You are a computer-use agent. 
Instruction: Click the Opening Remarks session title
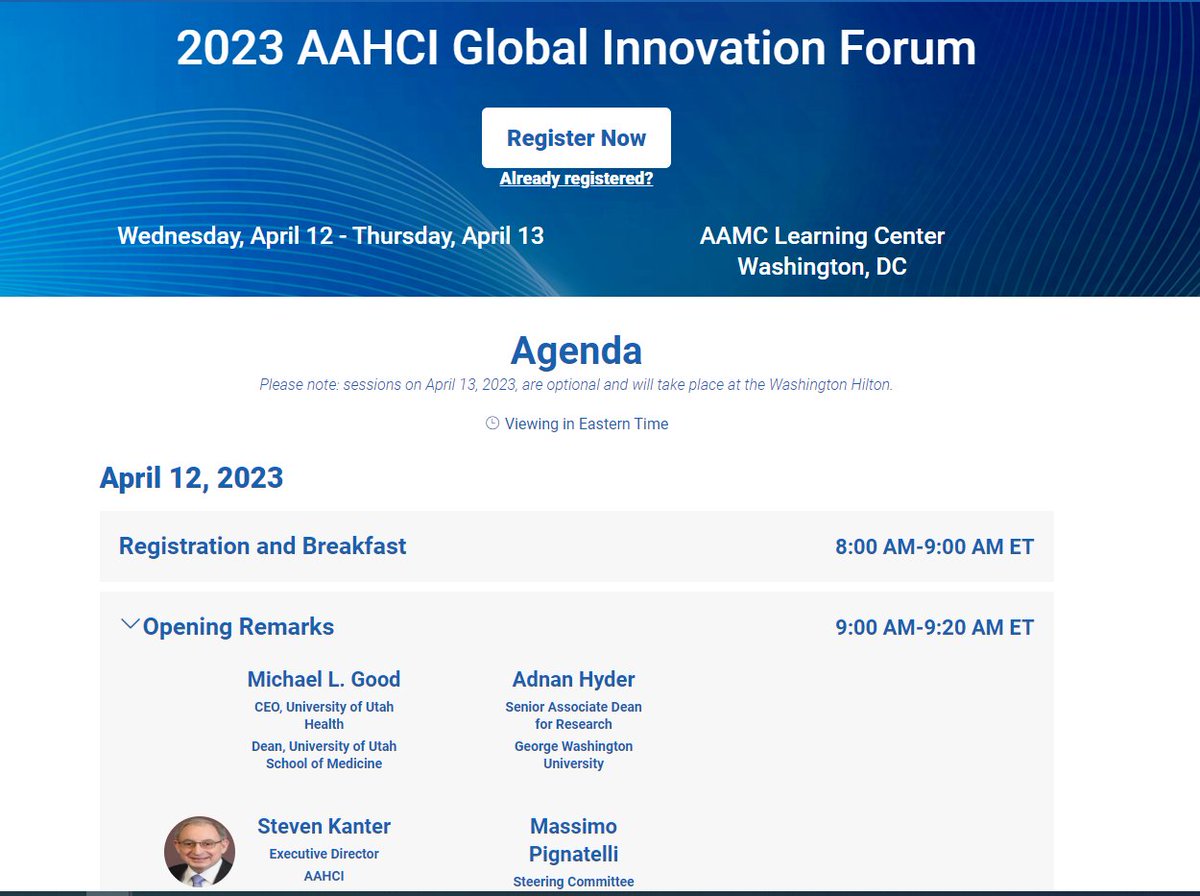click(240, 627)
